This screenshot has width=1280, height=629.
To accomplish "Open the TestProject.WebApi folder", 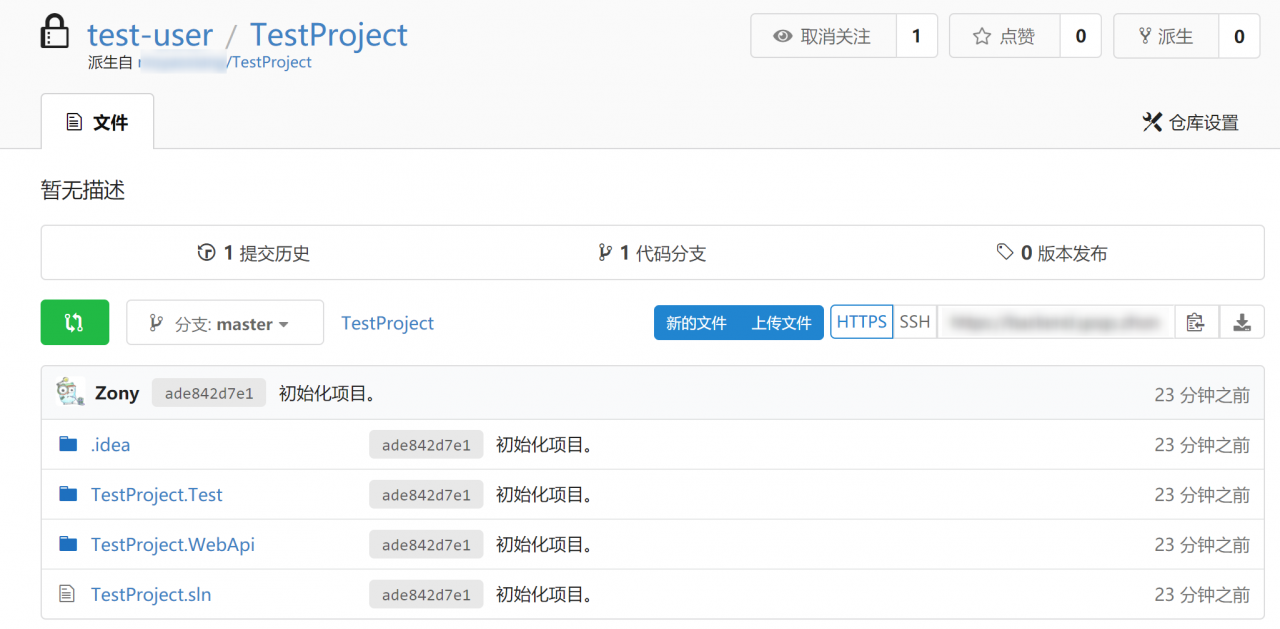I will pyautogui.click(x=173, y=545).
